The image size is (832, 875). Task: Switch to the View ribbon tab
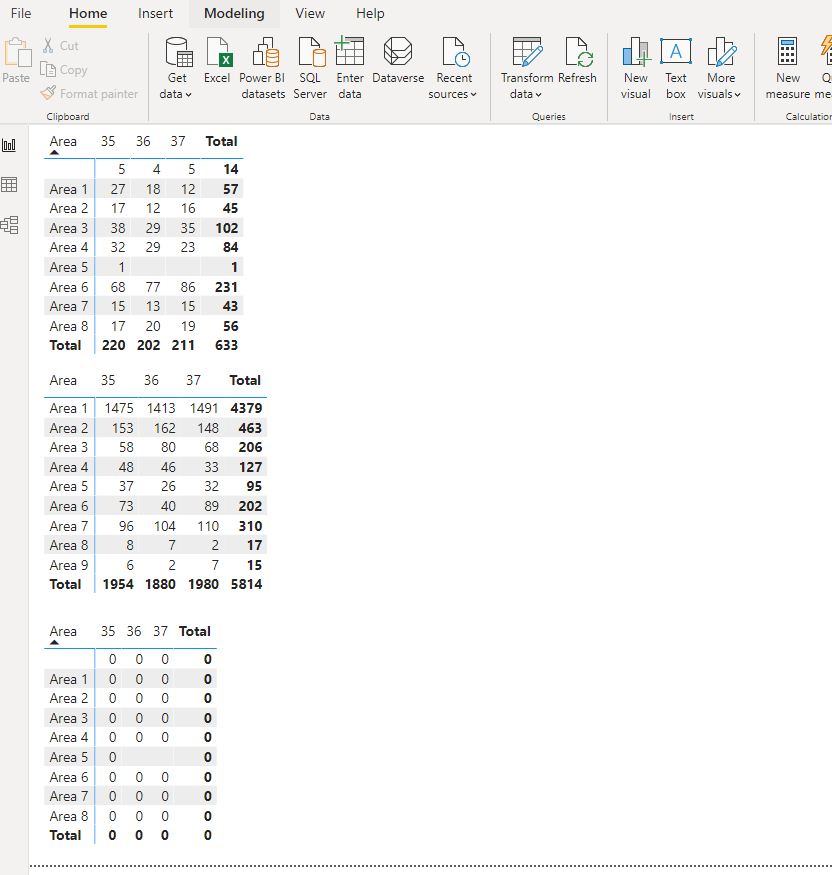(x=310, y=13)
